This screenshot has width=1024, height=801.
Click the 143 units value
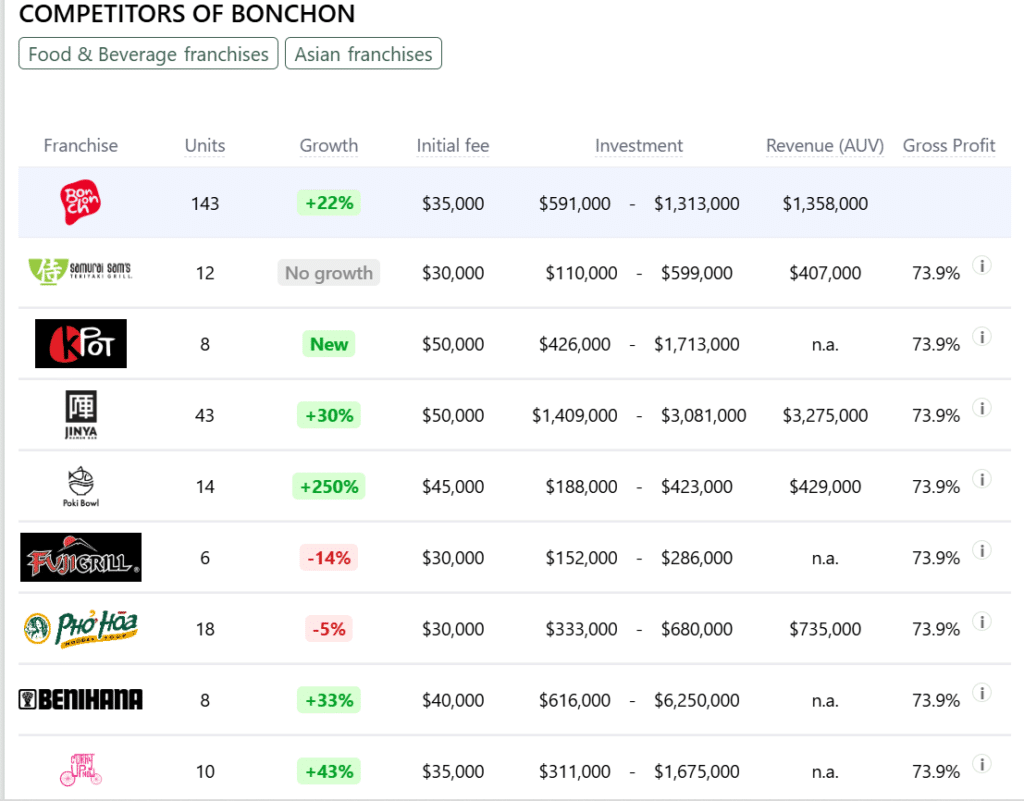[x=205, y=204]
